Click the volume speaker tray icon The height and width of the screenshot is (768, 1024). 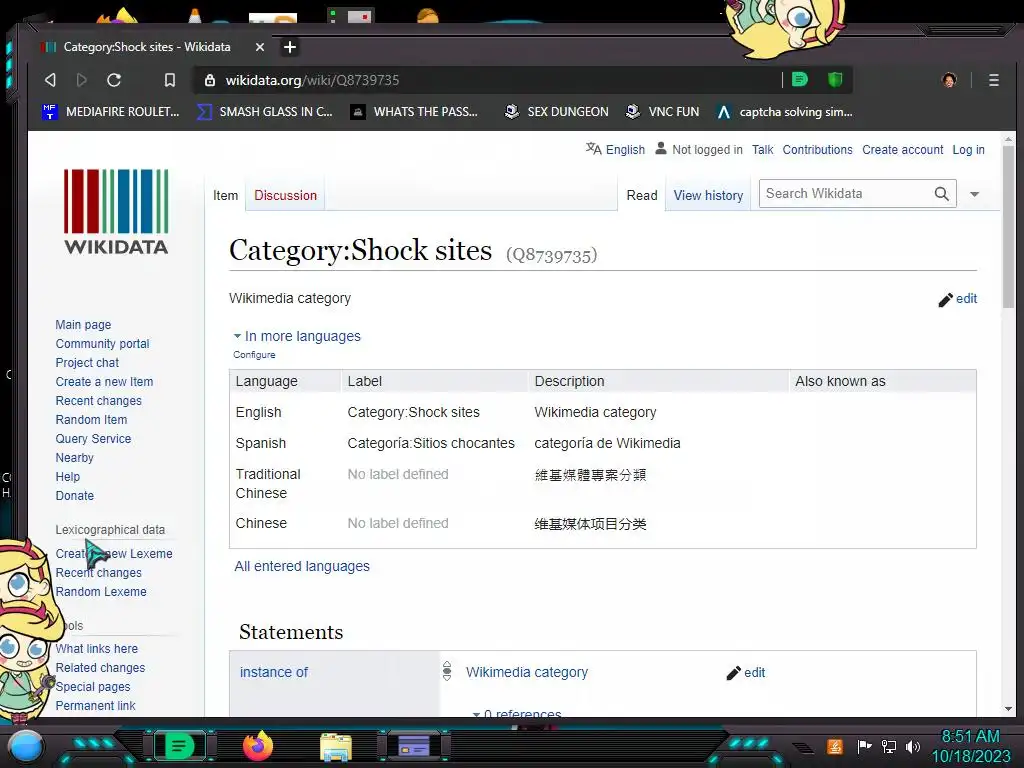[912, 746]
